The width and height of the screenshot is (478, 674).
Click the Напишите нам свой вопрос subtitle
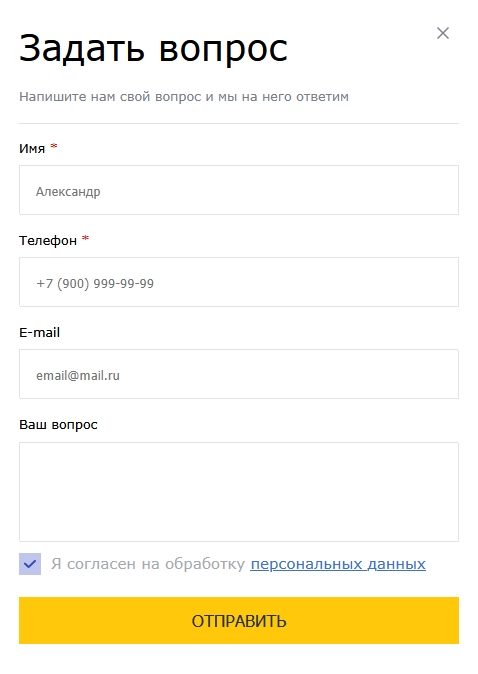pos(184,97)
